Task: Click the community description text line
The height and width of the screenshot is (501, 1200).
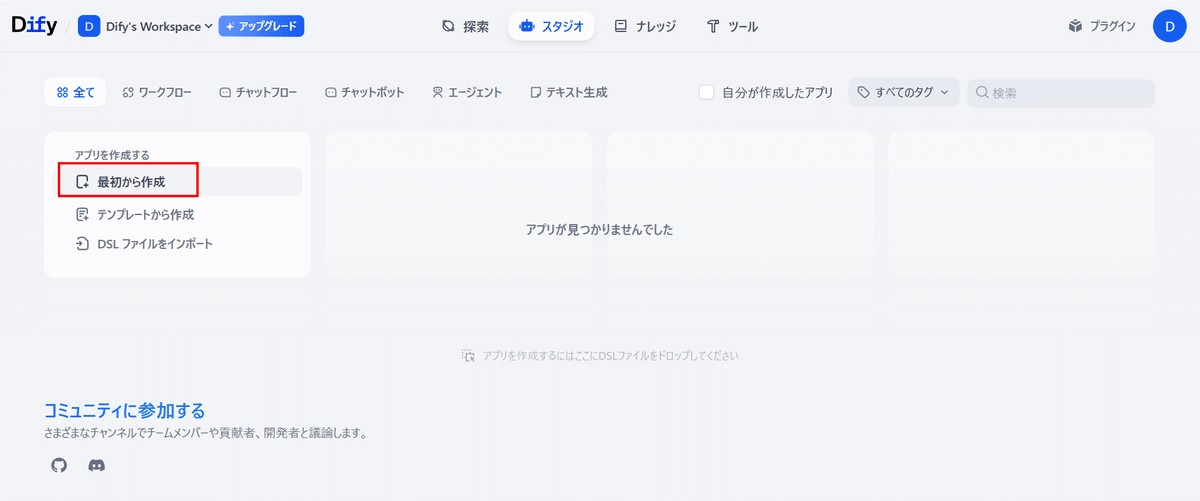Action: [205, 434]
